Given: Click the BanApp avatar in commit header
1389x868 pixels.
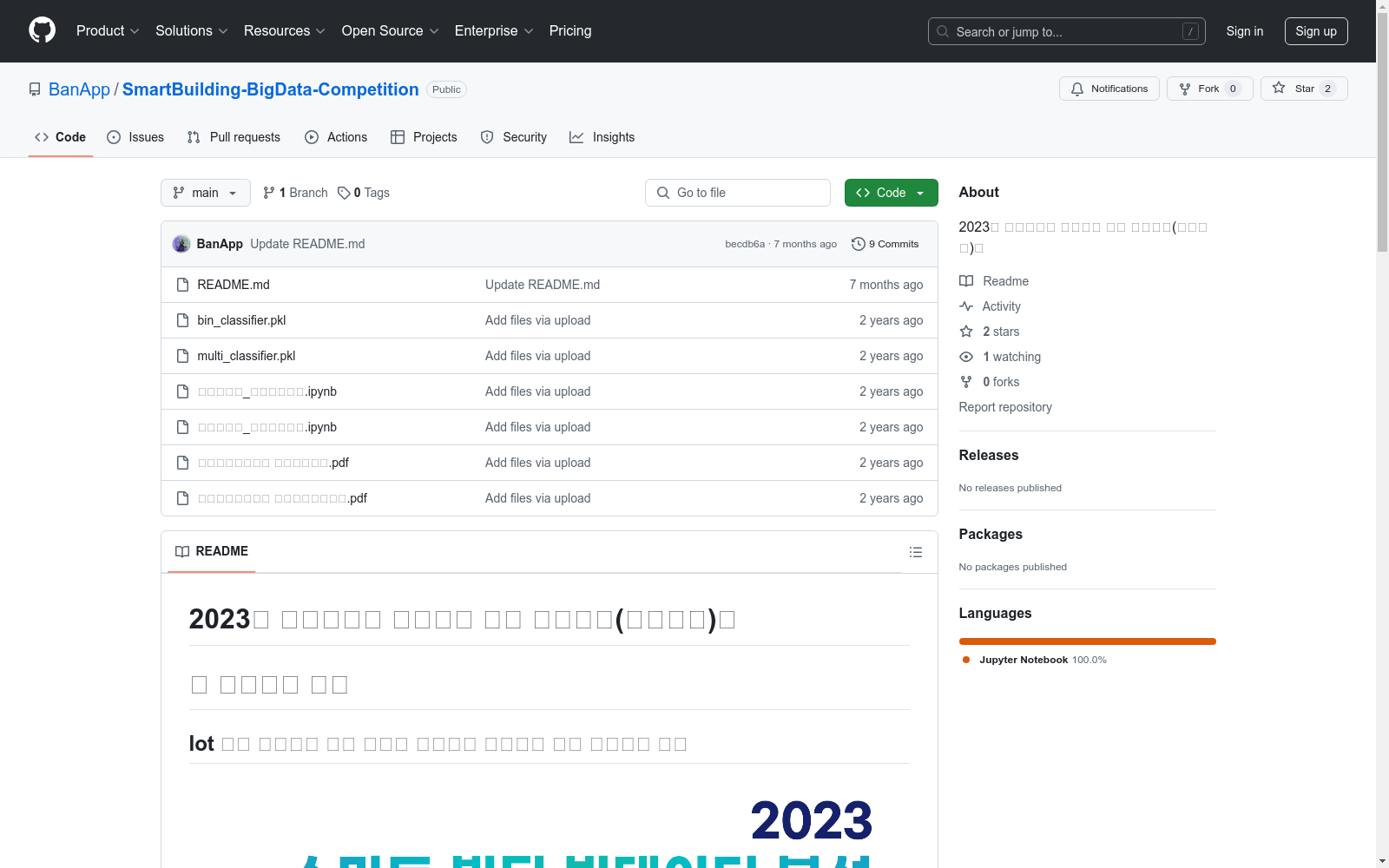Looking at the screenshot, I should click(181, 244).
